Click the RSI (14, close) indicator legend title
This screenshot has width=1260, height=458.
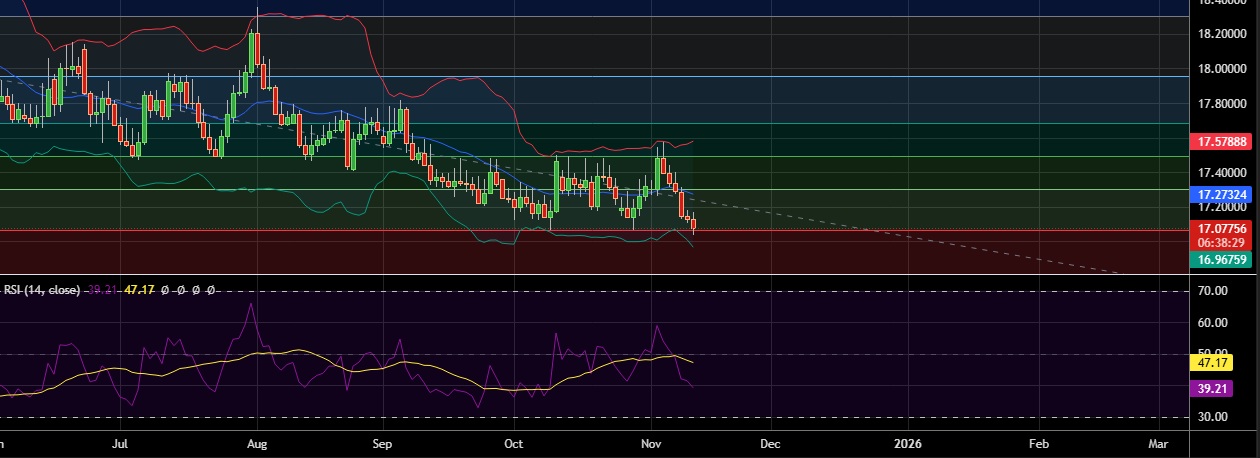[41, 290]
